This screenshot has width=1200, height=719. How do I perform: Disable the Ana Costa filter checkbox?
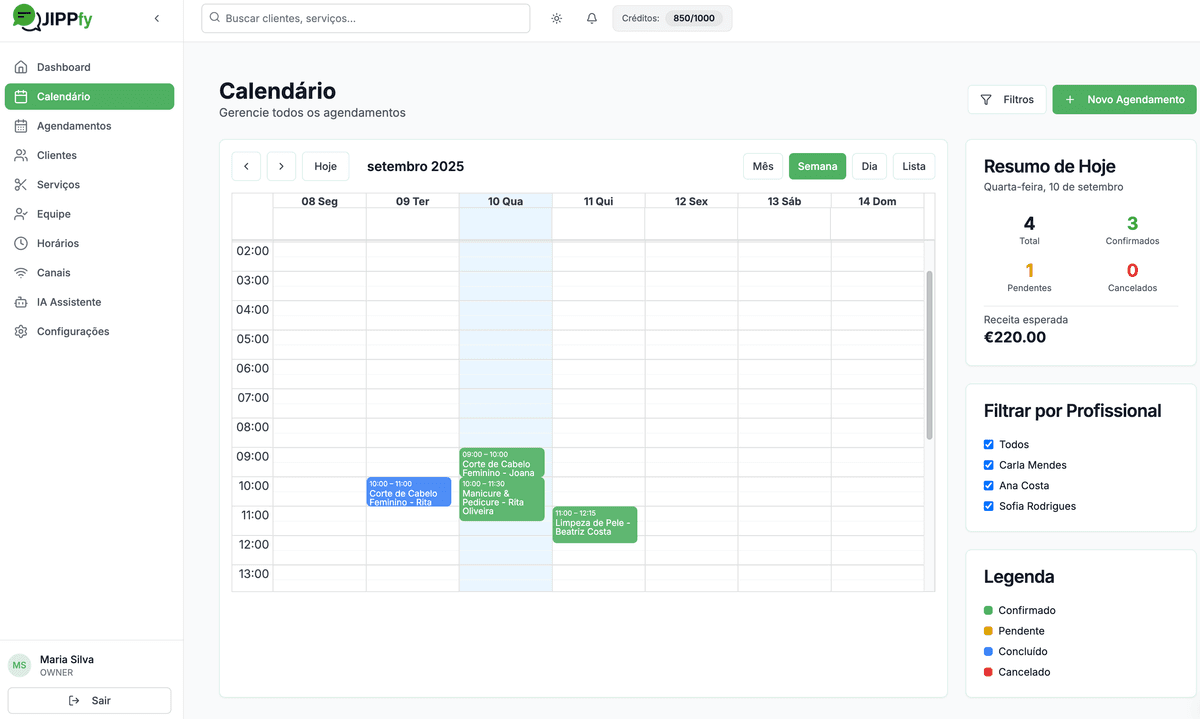click(x=989, y=485)
